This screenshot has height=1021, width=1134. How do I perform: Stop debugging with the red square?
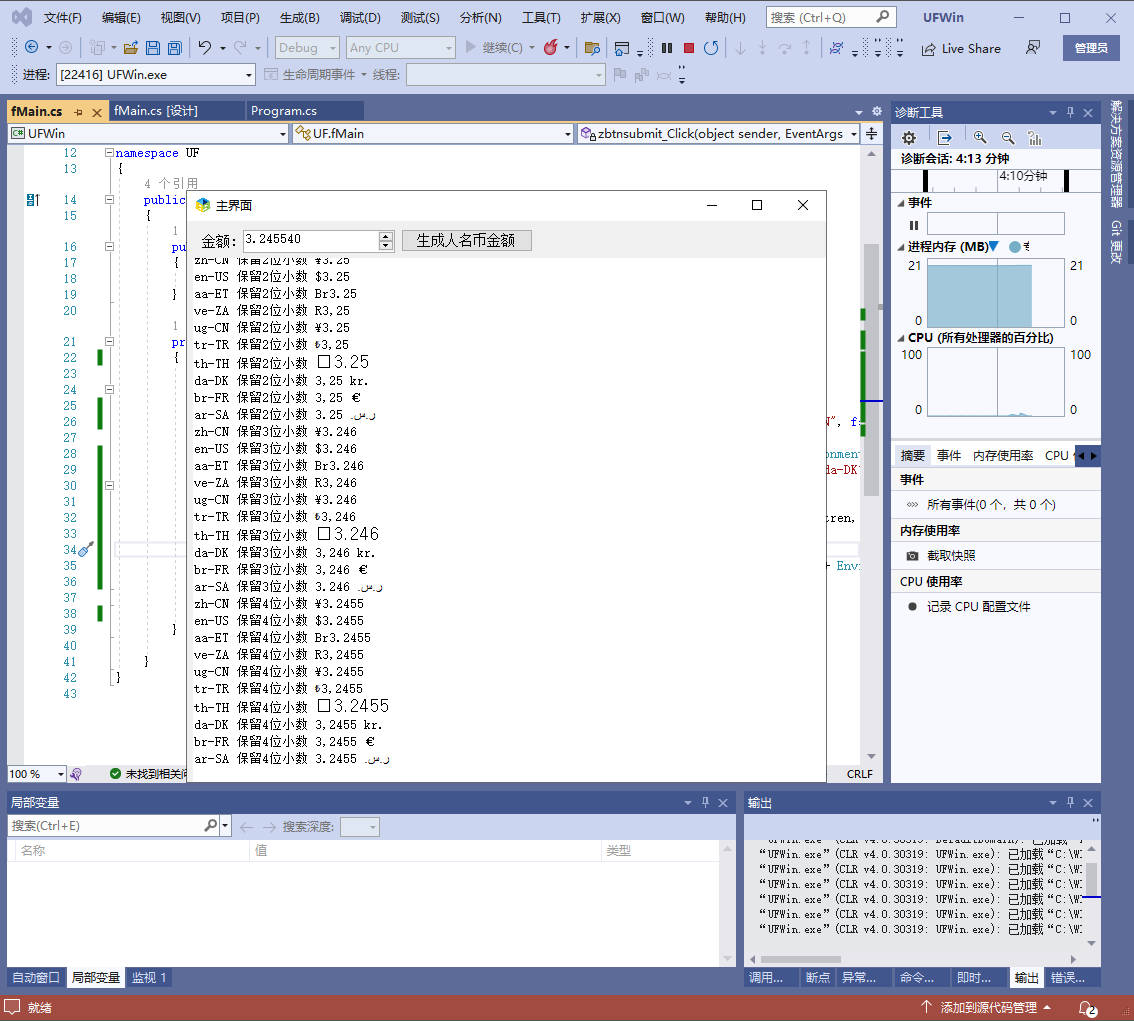coord(688,48)
